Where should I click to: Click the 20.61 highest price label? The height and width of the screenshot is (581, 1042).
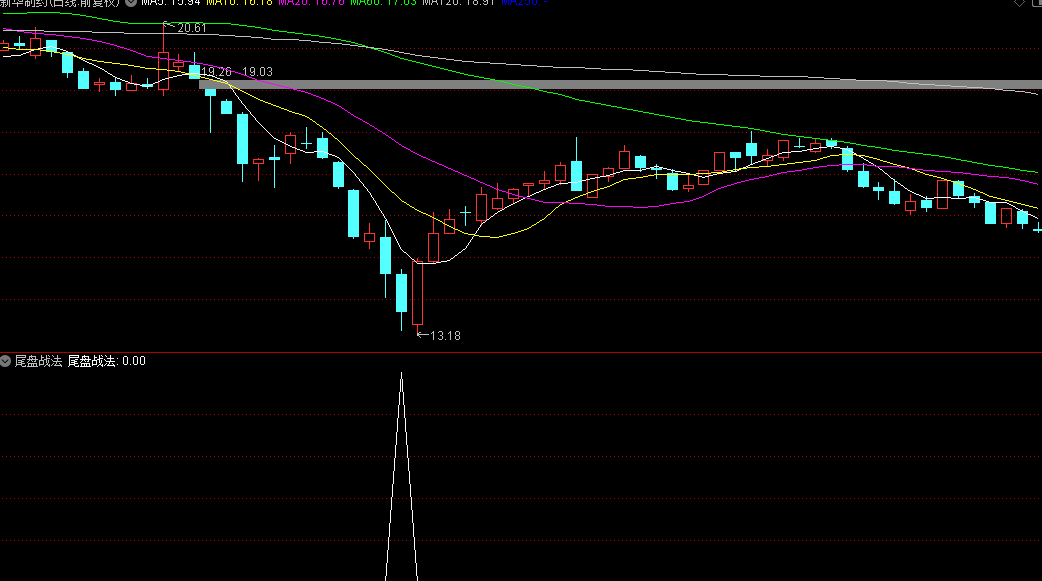coord(192,28)
